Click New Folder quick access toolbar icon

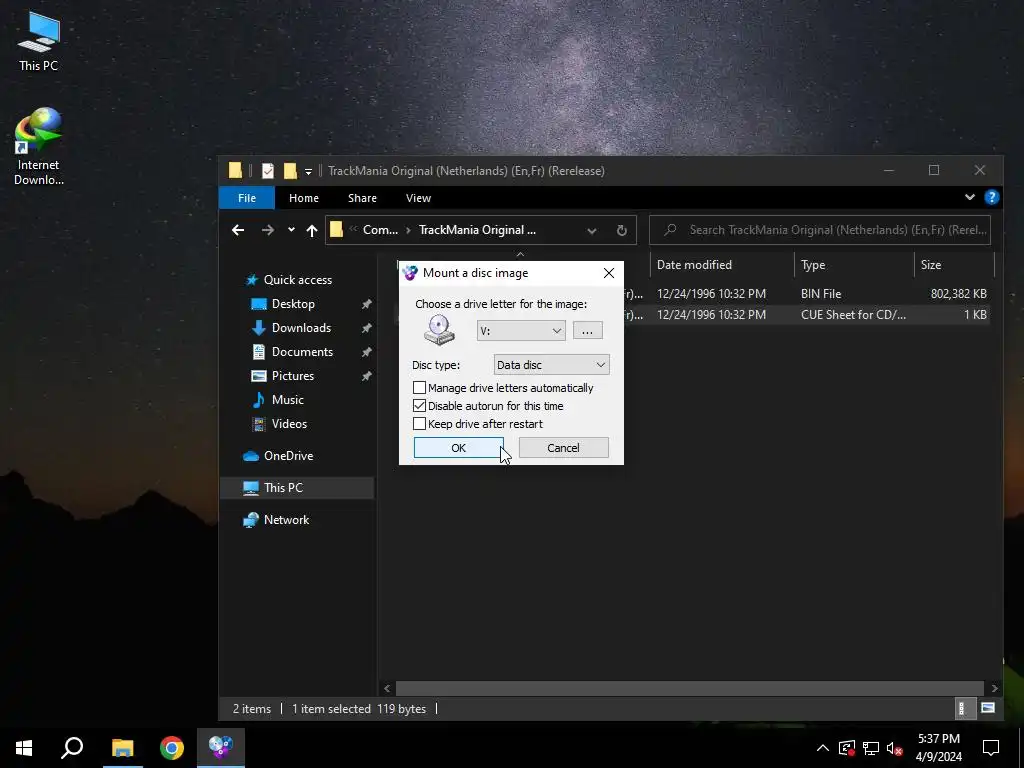click(x=290, y=171)
